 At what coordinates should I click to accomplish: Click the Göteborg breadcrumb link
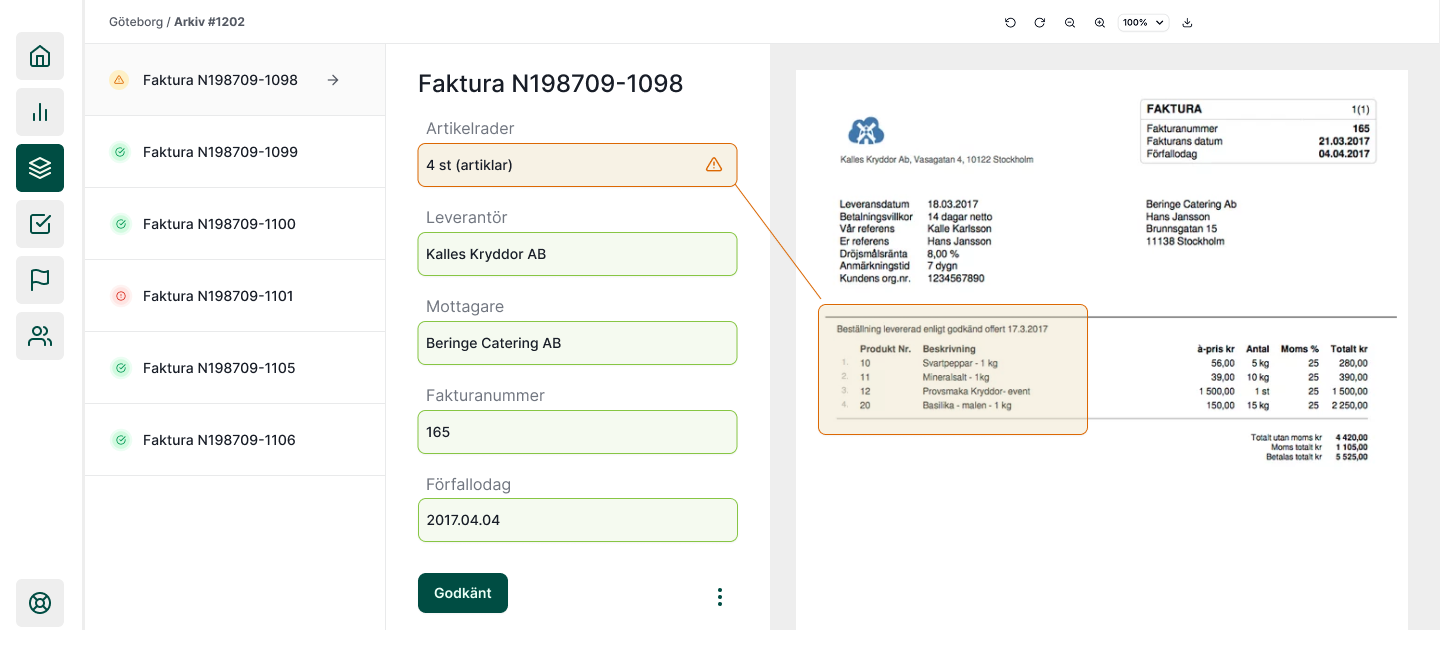point(136,21)
